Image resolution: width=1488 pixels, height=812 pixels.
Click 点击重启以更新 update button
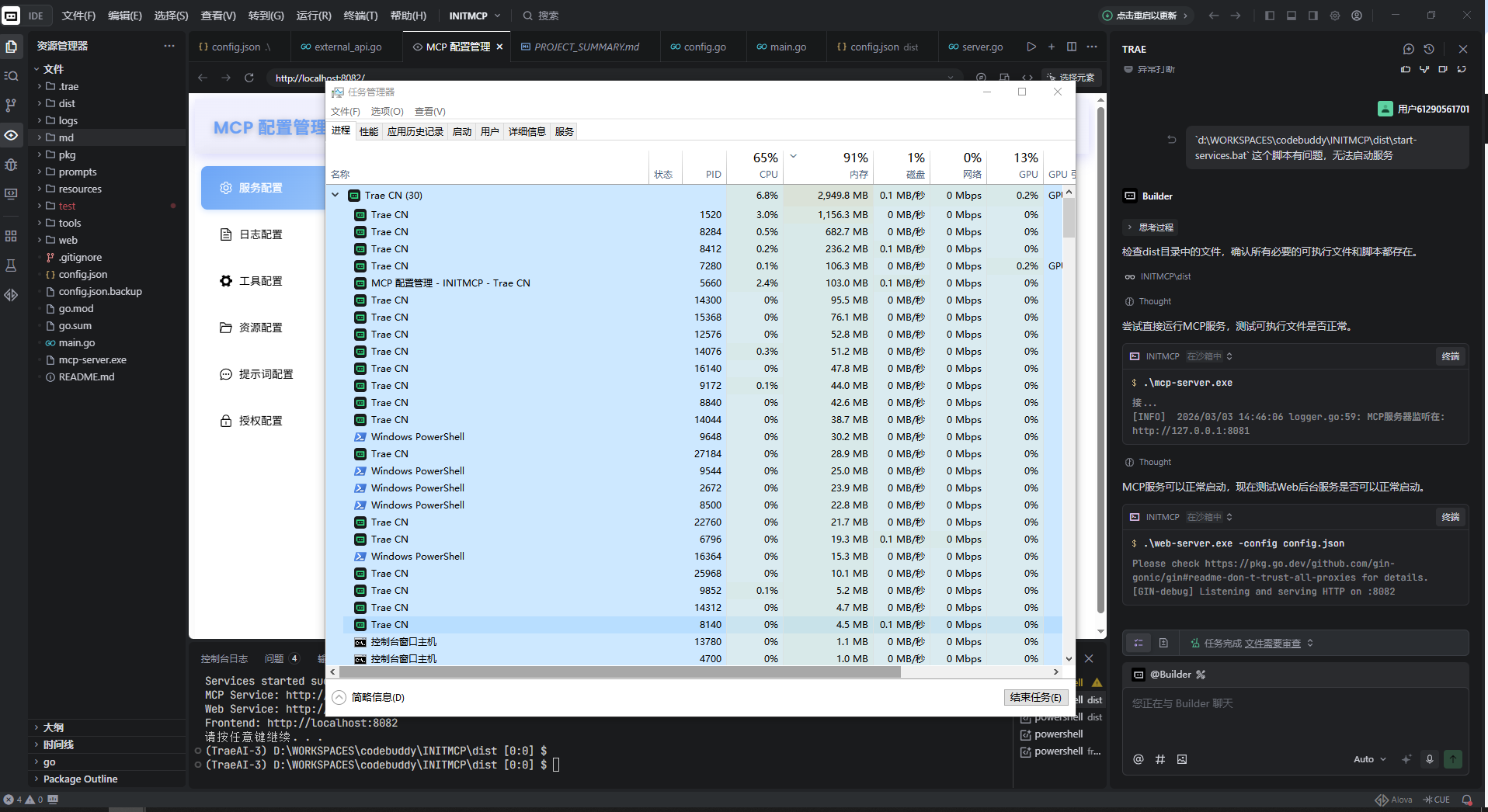(x=1146, y=16)
